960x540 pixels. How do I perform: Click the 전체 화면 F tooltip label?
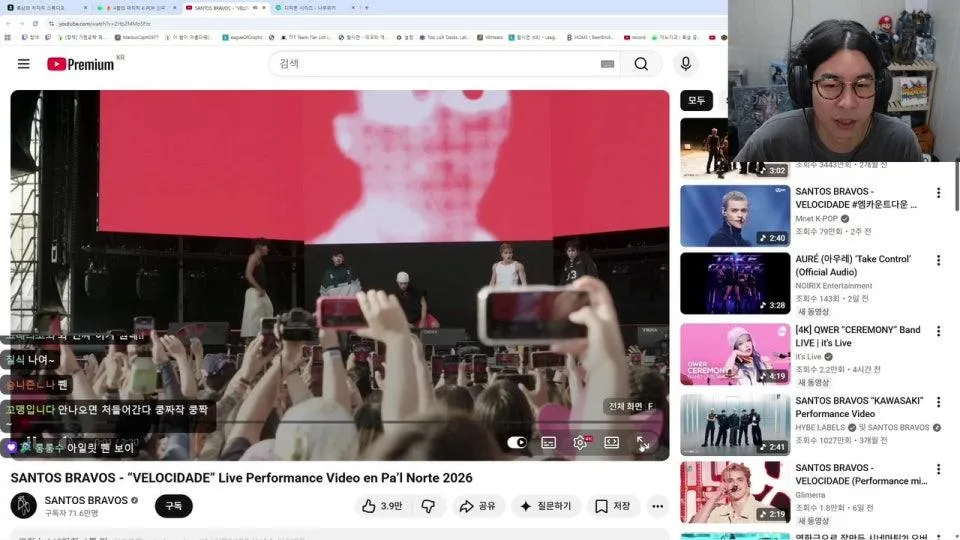click(631, 407)
